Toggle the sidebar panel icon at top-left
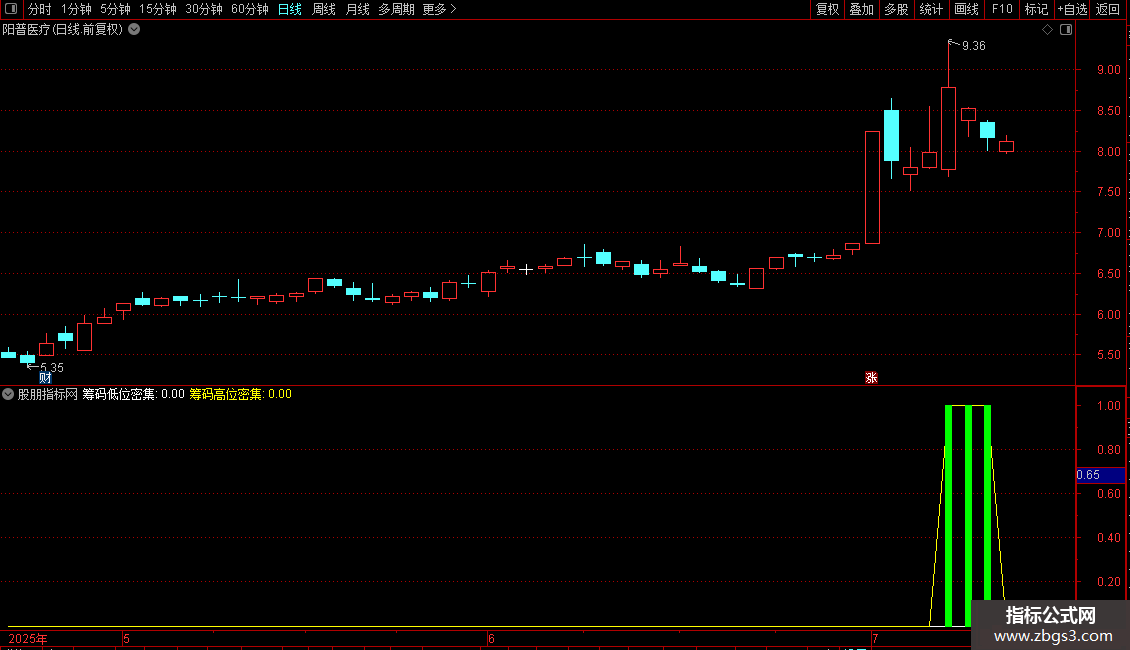 tap(11, 9)
